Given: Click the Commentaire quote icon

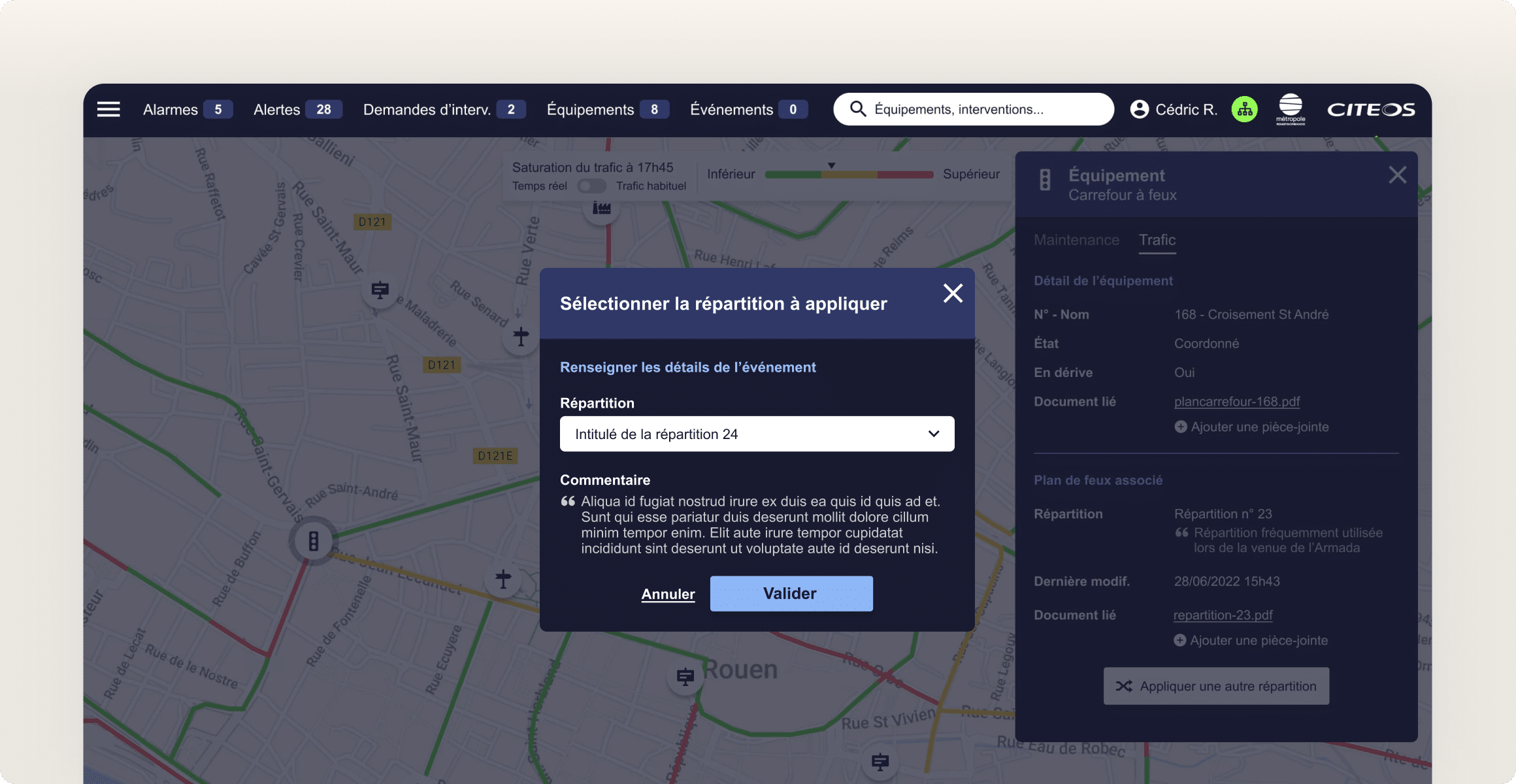Looking at the screenshot, I should (x=567, y=502).
